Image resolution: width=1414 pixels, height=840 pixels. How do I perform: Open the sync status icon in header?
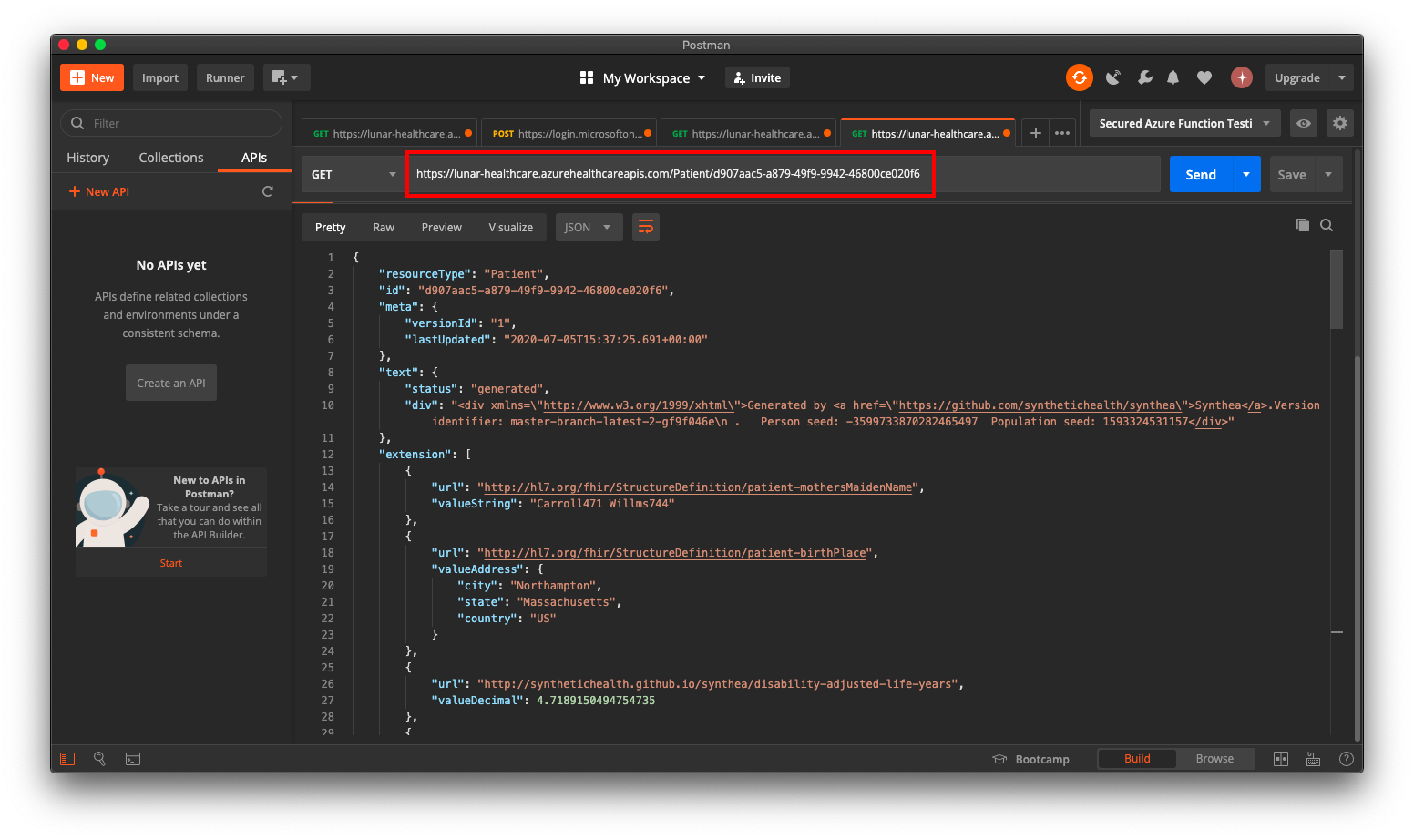(x=1079, y=77)
